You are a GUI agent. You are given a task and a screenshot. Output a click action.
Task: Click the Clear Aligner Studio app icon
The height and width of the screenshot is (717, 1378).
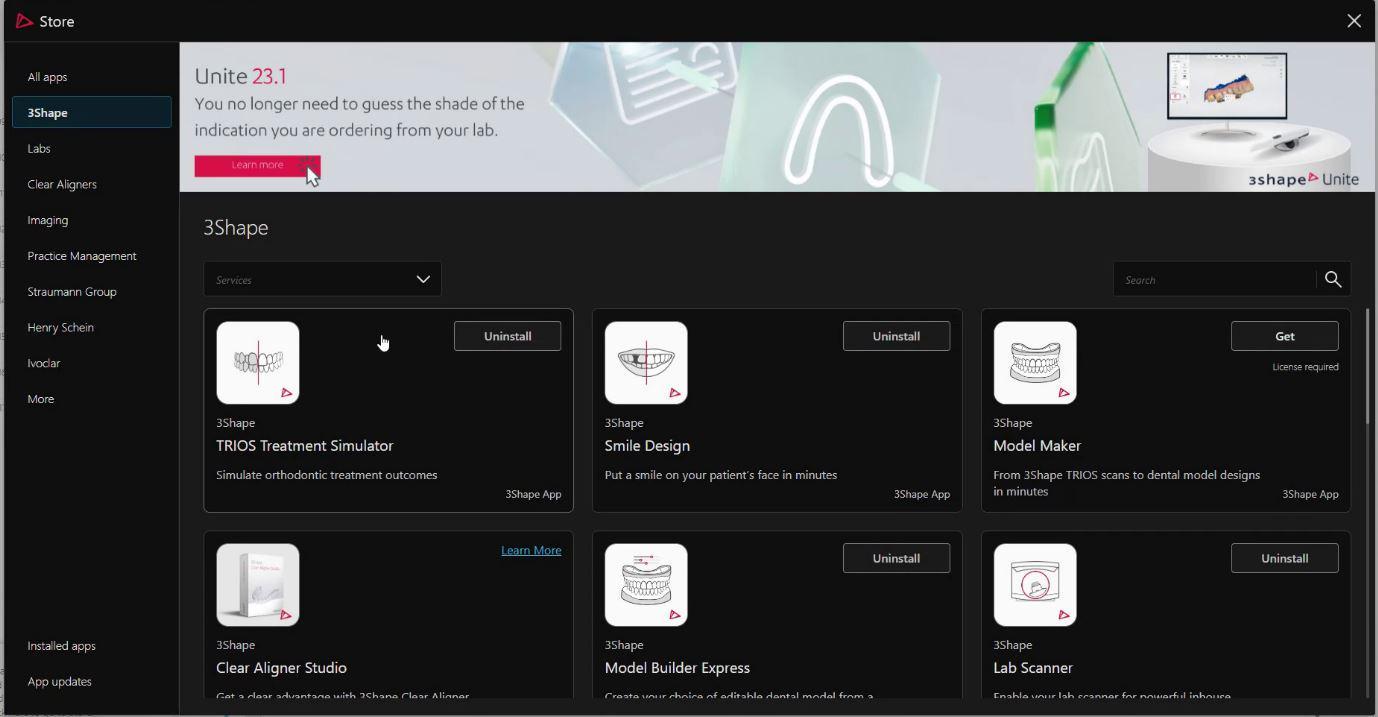pos(258,585)
